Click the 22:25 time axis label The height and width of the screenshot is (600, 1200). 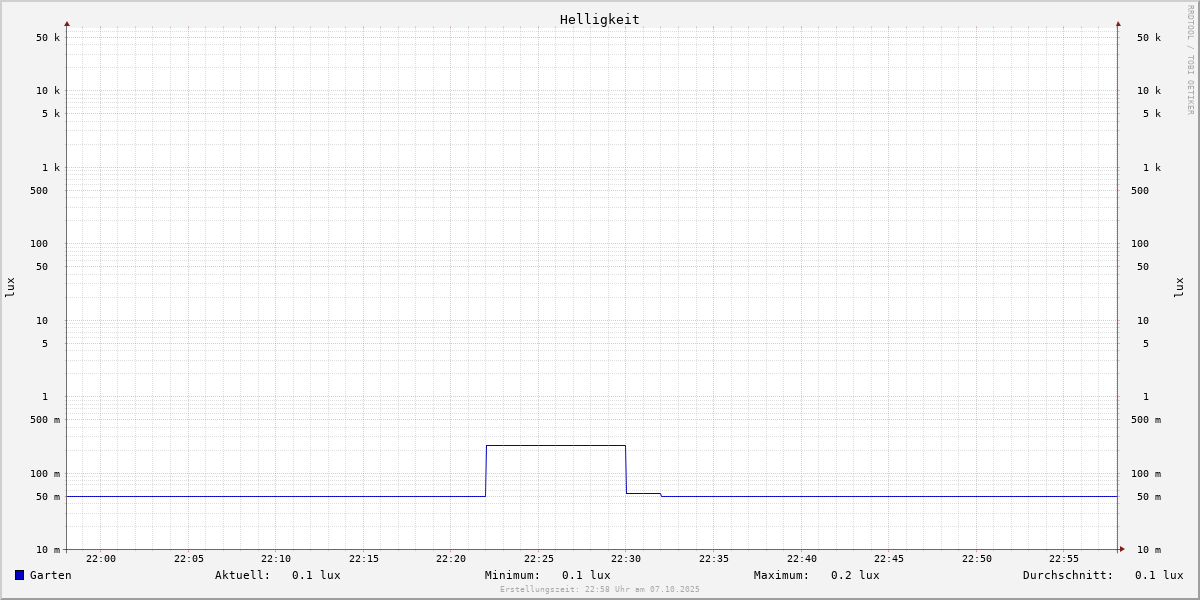(539, 559)
